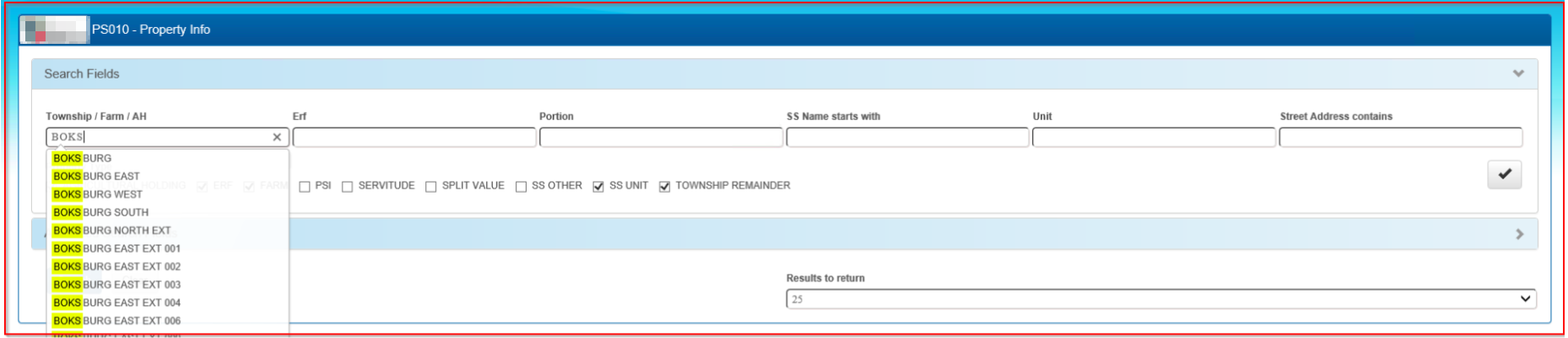
Task: Check the SPLIT VALUE option
Action: pos(431,187)
